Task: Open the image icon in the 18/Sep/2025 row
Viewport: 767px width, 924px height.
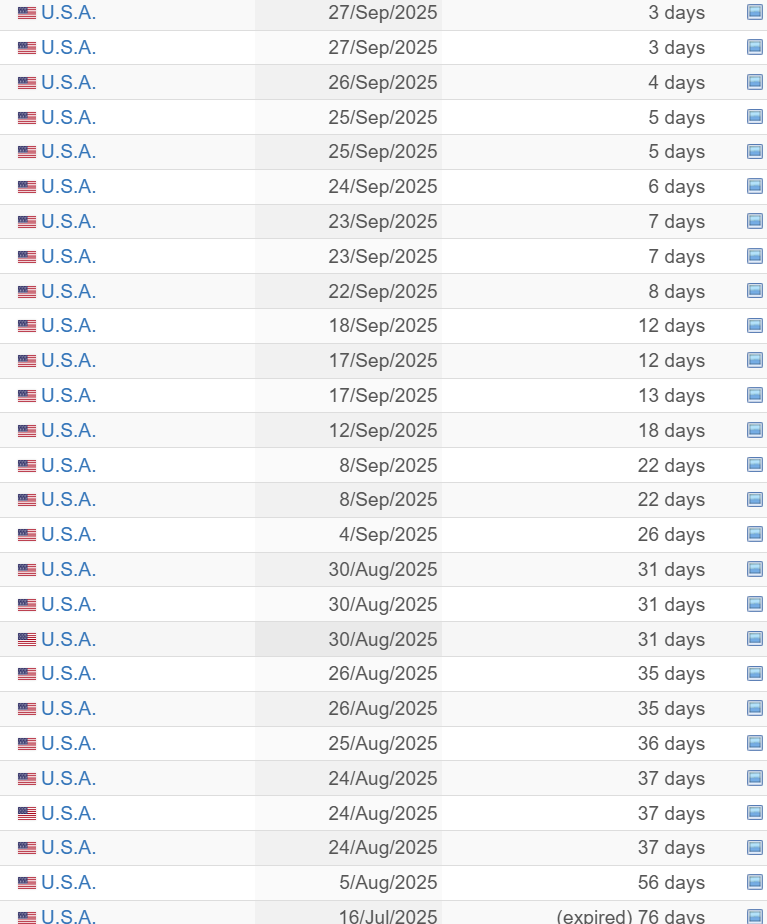Action: click(755, 325)
